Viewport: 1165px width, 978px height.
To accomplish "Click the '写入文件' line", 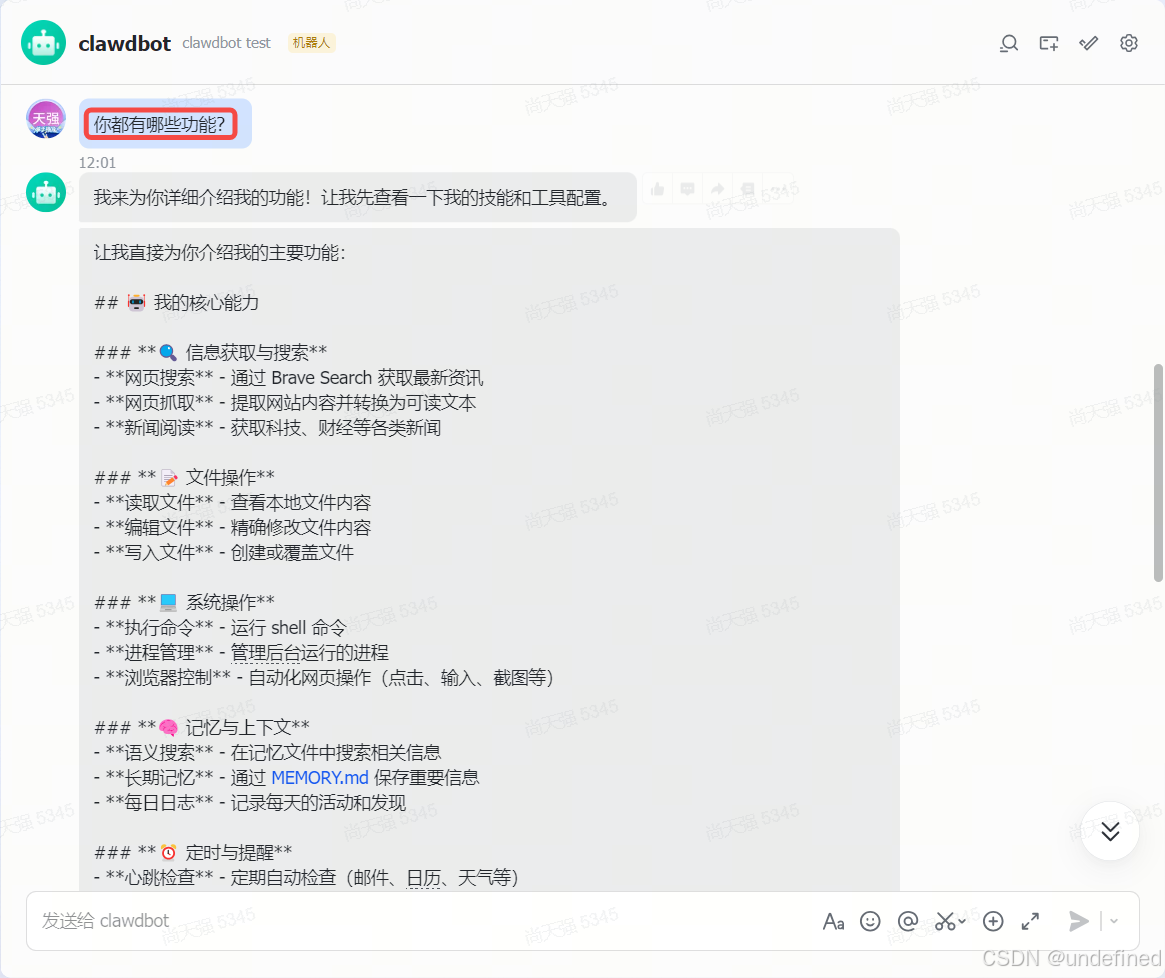I will pyautogui.click(x=224, y=552).
